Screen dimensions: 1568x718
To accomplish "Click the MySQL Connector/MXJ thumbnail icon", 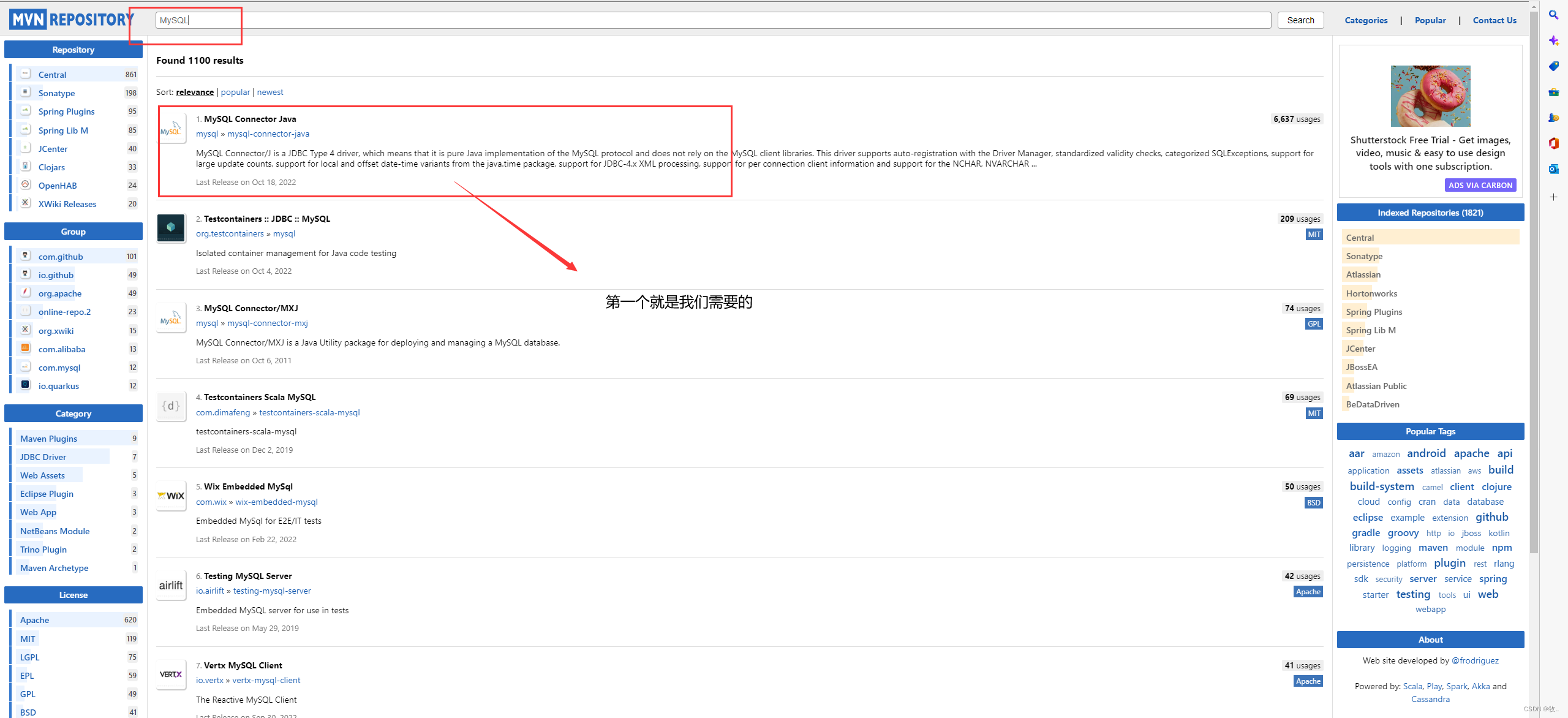I will click(171, 317).
